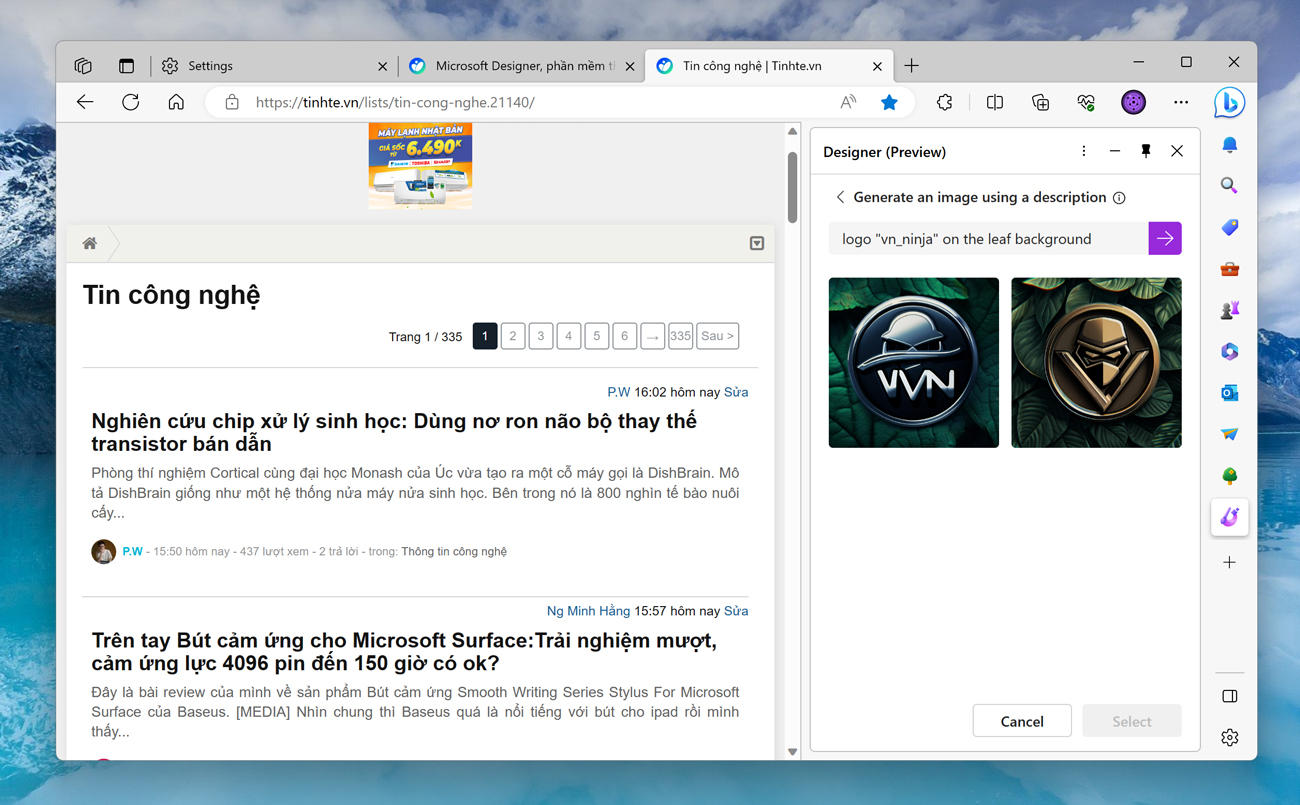This screenshot has height=805, width=1300.
Task: Expand page jump arrow in pagination
Action: click(x=652, y=336)
